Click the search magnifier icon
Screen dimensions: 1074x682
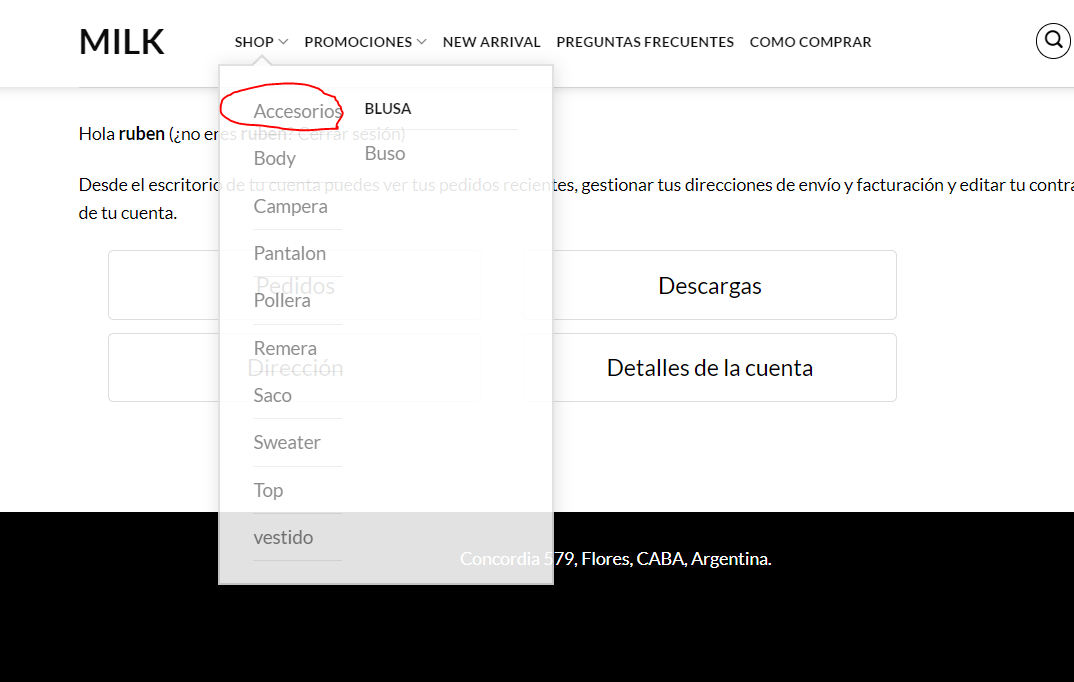point(1053,41)
